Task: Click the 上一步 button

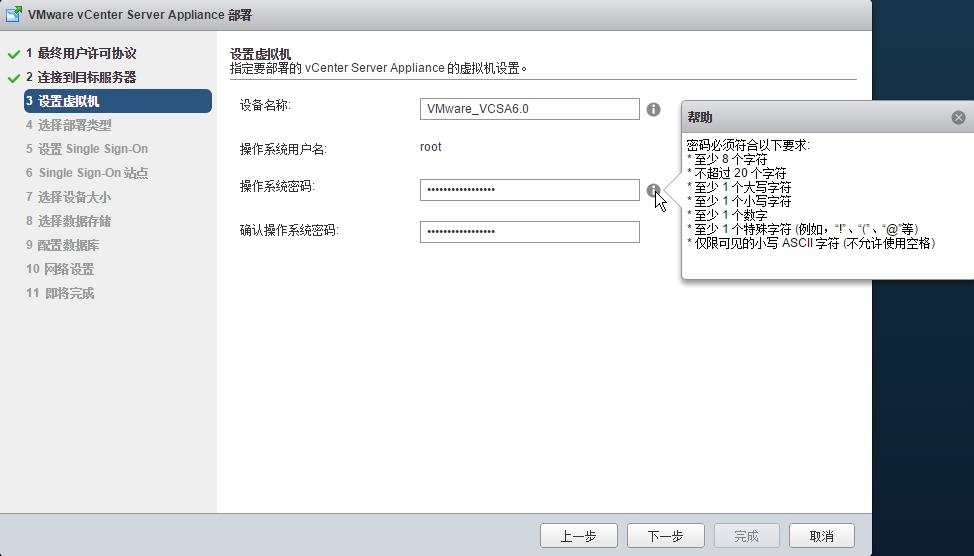Action: 578,535
